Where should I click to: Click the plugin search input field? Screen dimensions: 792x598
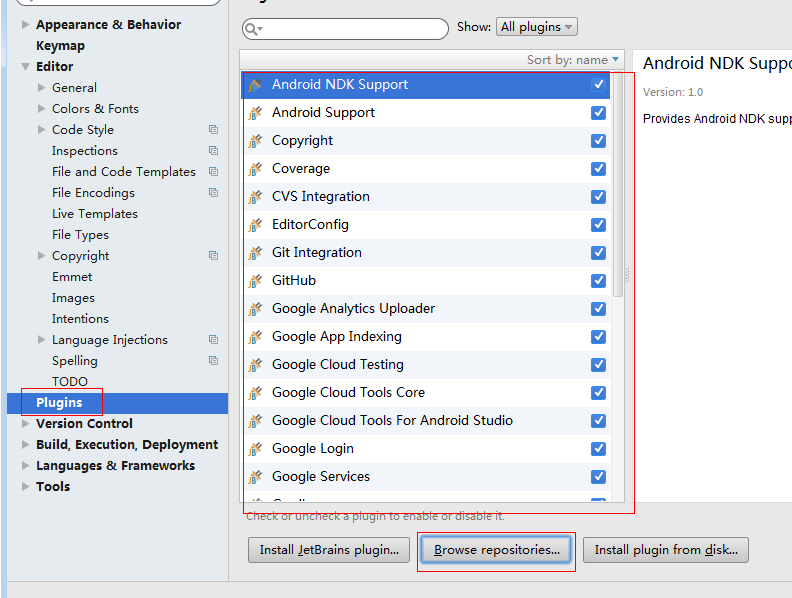click(345, 29)
